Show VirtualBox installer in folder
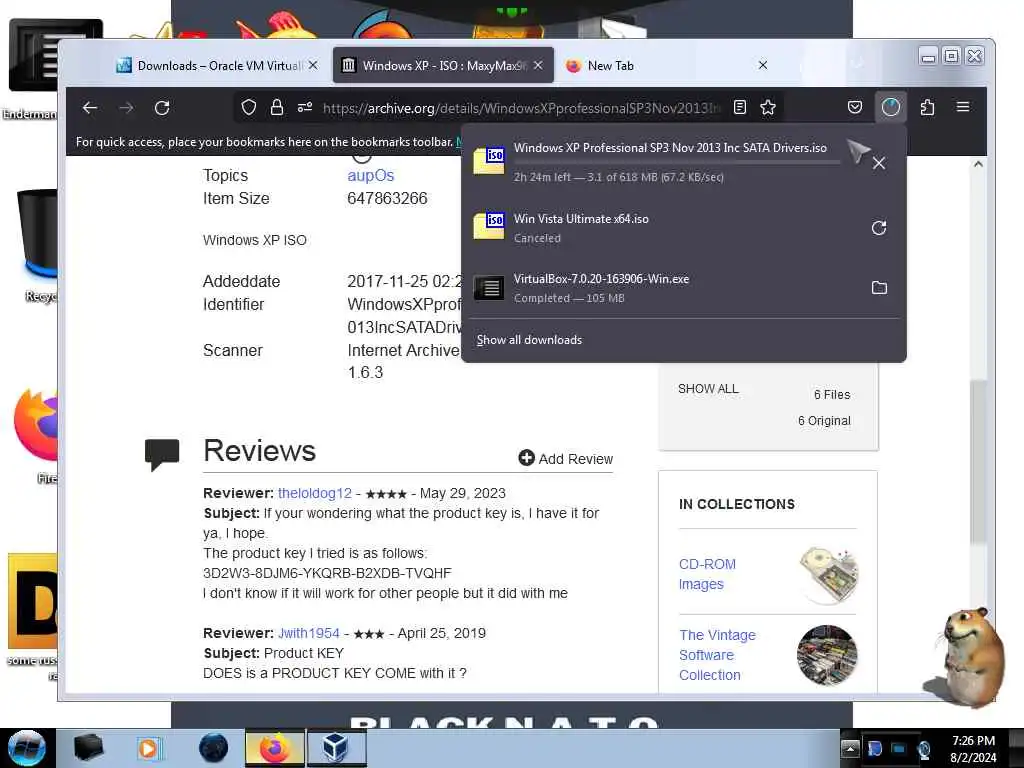This screenshot has width=1024, height=768. [x=879, y=287]
